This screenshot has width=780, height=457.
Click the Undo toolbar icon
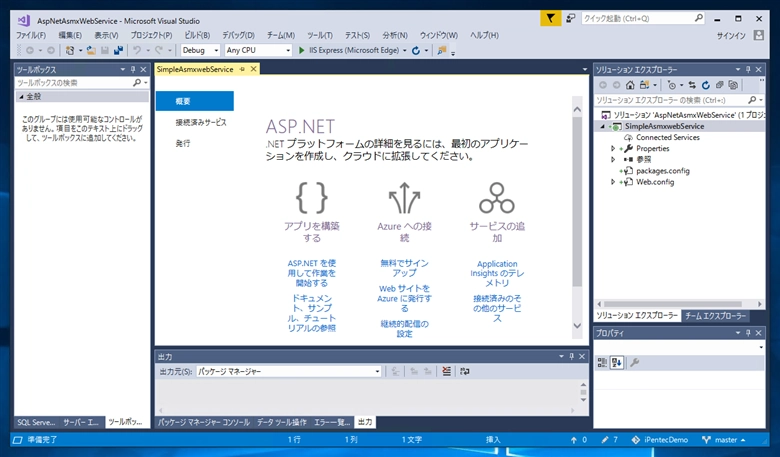[x=136, y=50]
